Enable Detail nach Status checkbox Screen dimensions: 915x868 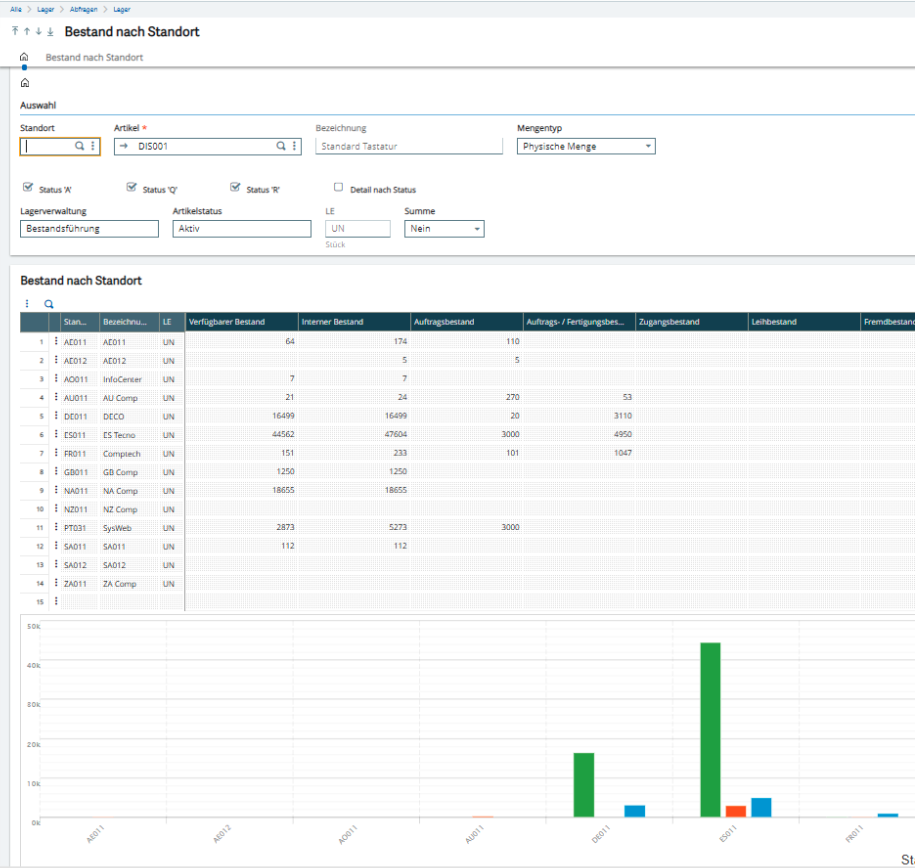click(338, 187)
